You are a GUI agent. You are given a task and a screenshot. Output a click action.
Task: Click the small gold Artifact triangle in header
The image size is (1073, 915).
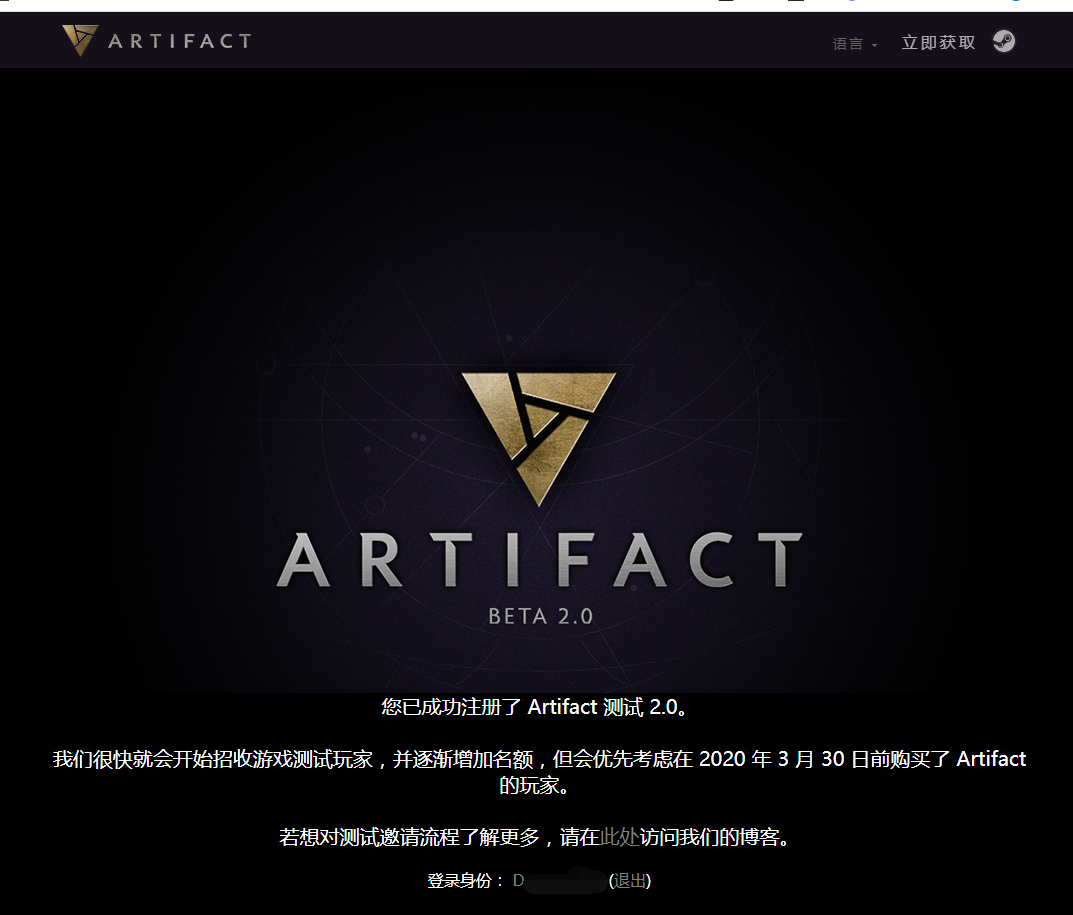(x=80, y=40)
